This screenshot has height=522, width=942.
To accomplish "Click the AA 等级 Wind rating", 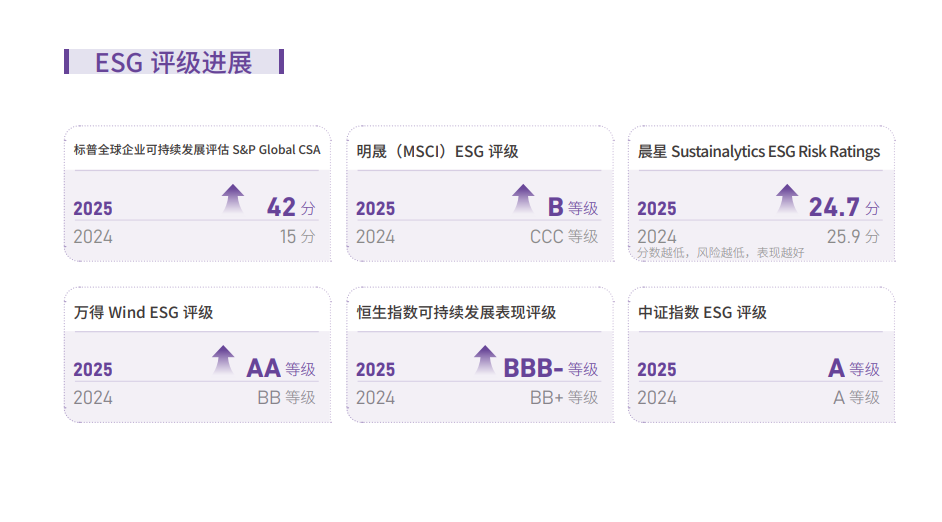I will click(280, 368).
